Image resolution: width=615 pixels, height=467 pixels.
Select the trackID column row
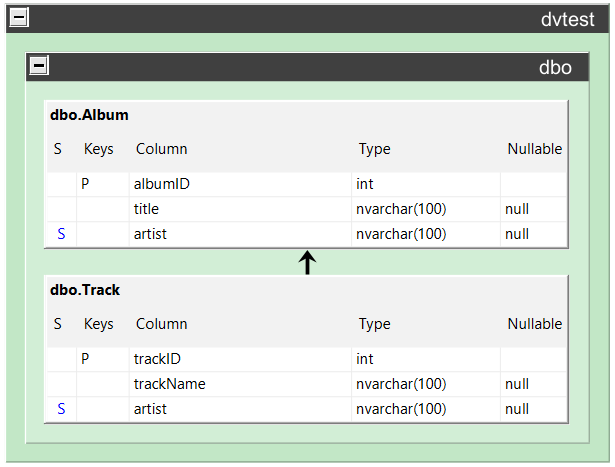click(x=307, y=359)
